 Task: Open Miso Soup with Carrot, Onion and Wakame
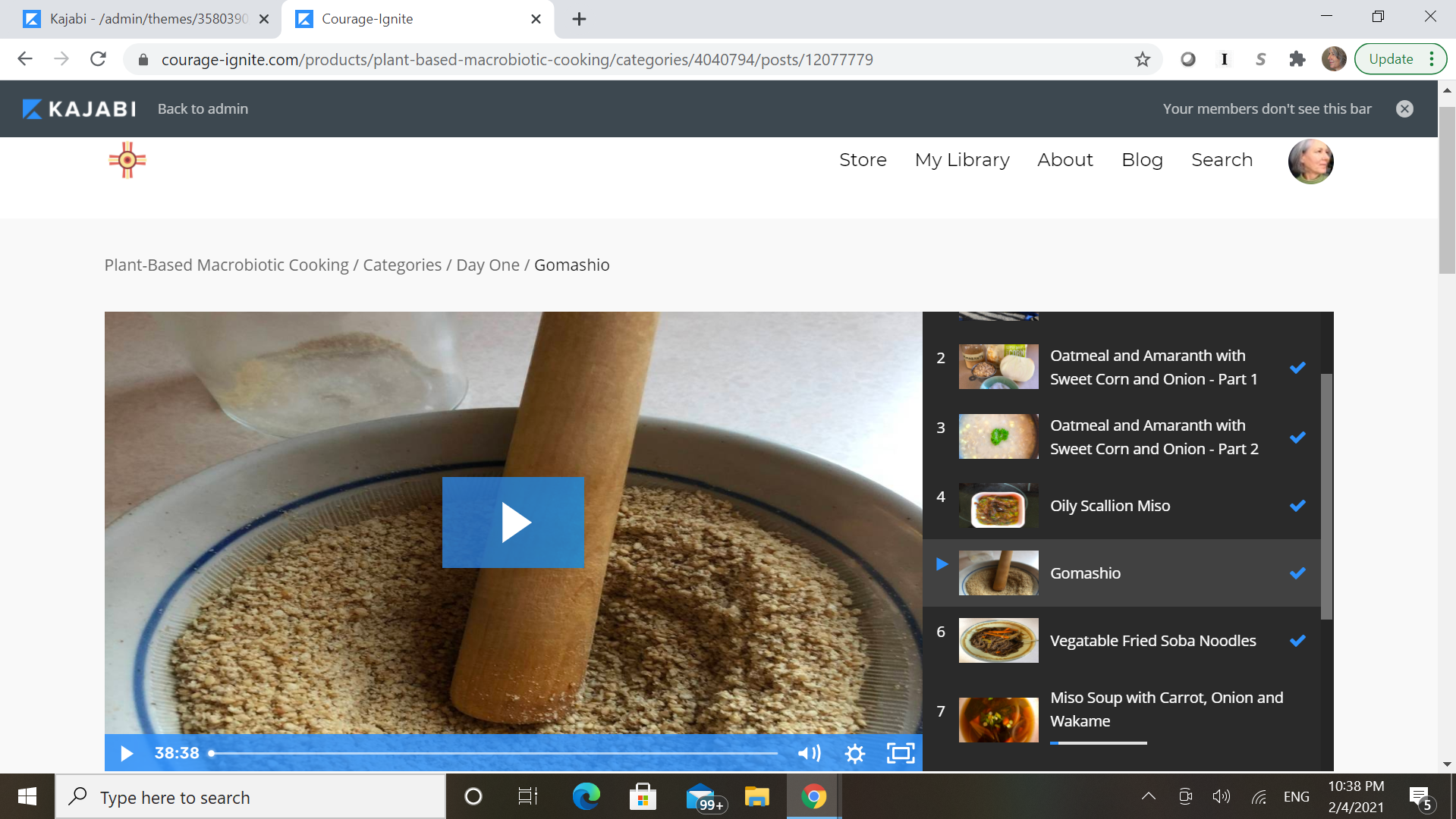pos(1166,709)
